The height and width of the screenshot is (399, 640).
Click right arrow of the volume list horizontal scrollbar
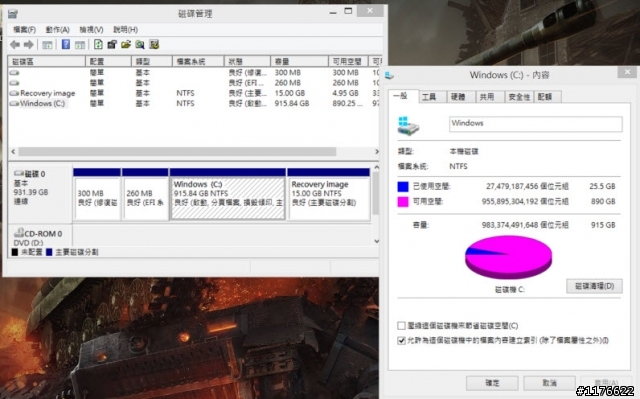[376, 151]
